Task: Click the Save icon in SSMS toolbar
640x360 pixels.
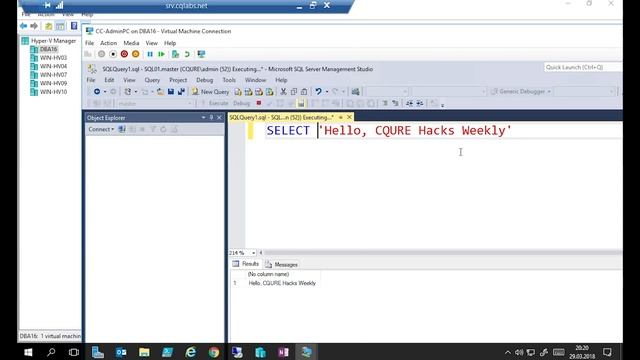Action: pyautogui.click(x=171, y=91)
